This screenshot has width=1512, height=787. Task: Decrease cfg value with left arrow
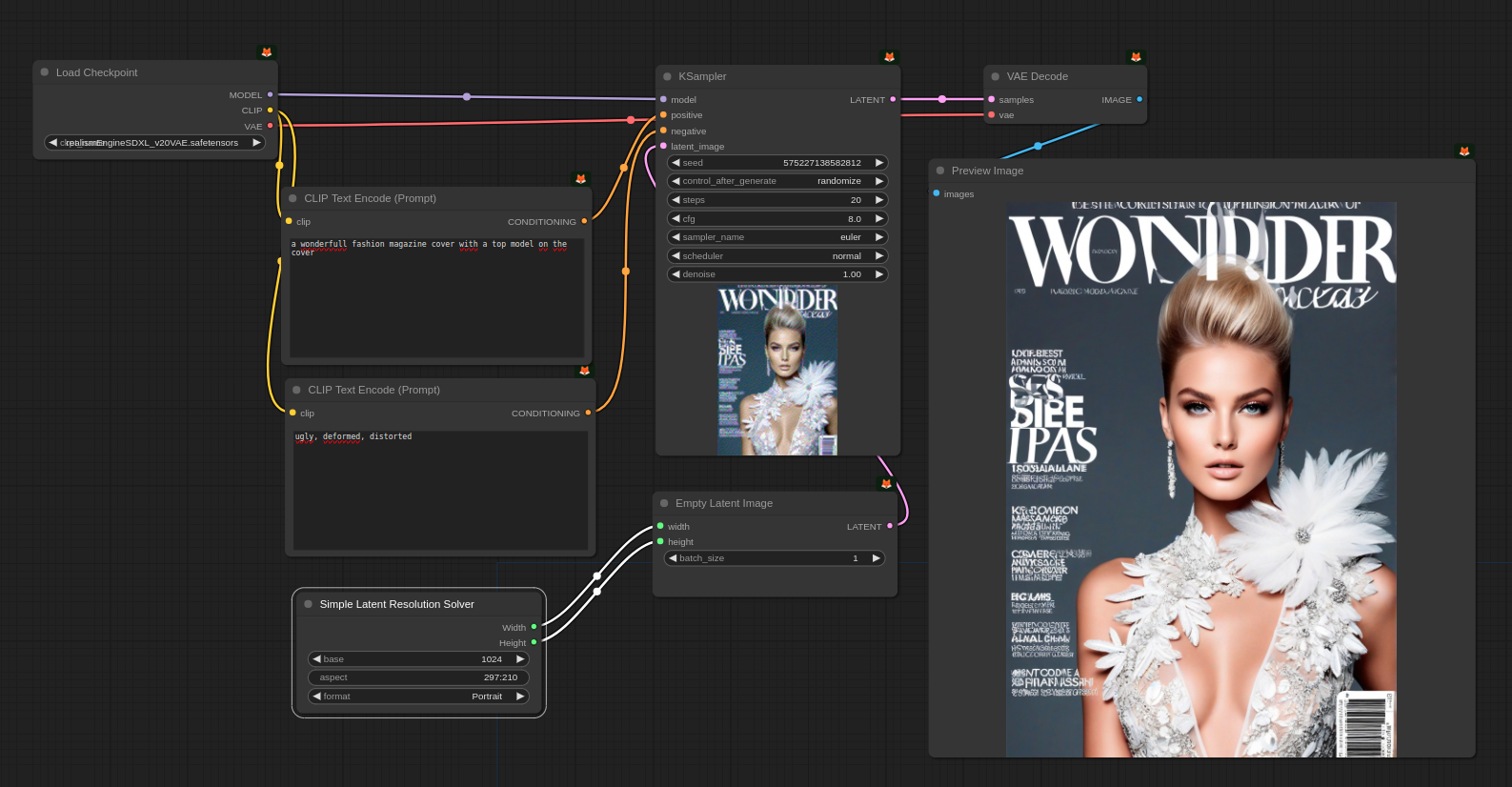(675, 219)
